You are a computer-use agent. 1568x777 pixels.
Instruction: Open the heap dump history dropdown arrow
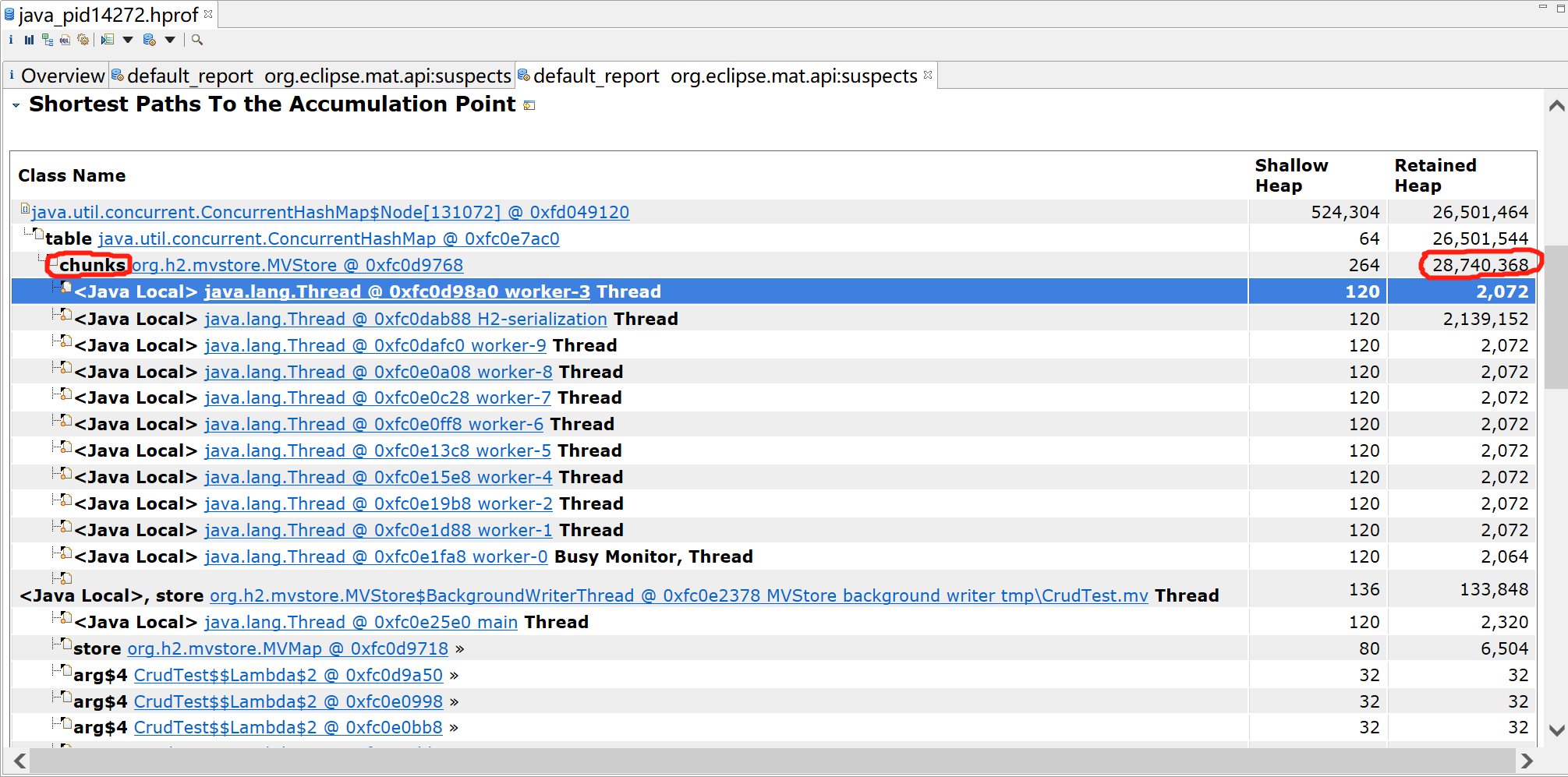click(169, 40)
